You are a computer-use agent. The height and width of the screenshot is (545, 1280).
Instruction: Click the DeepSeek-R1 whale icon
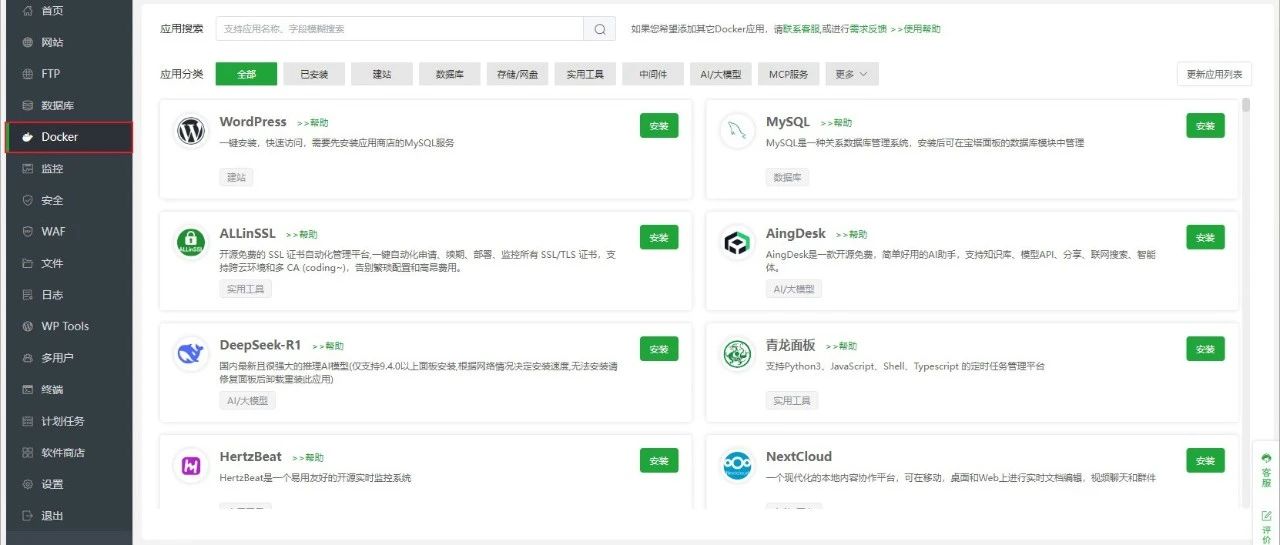[191, 354]
